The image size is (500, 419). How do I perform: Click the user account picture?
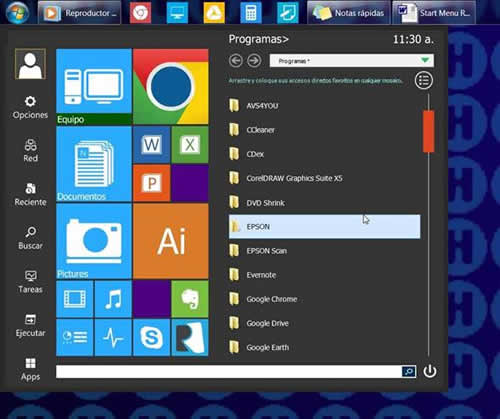30,64
